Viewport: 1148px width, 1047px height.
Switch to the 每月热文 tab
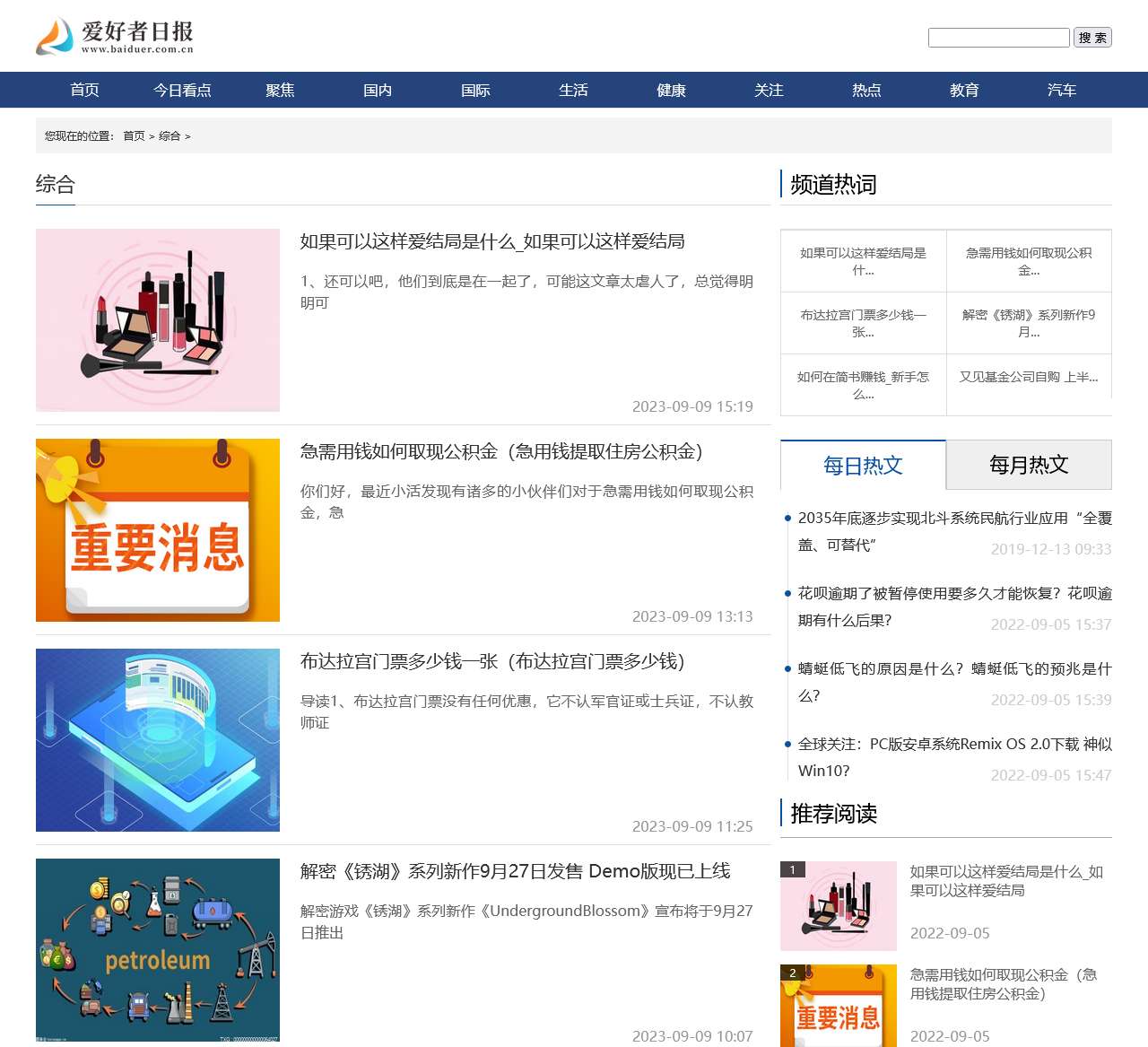[x=1029, y=465]
